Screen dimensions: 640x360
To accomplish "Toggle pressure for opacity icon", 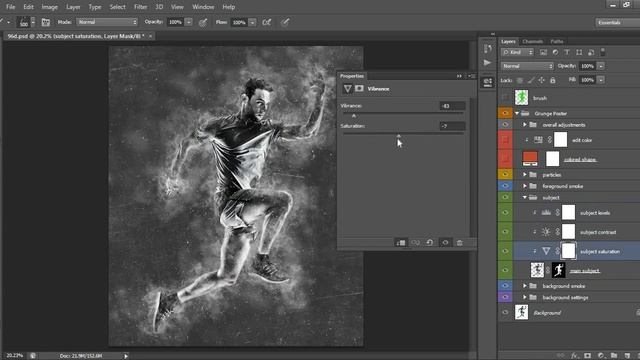I will click(203, 22).
